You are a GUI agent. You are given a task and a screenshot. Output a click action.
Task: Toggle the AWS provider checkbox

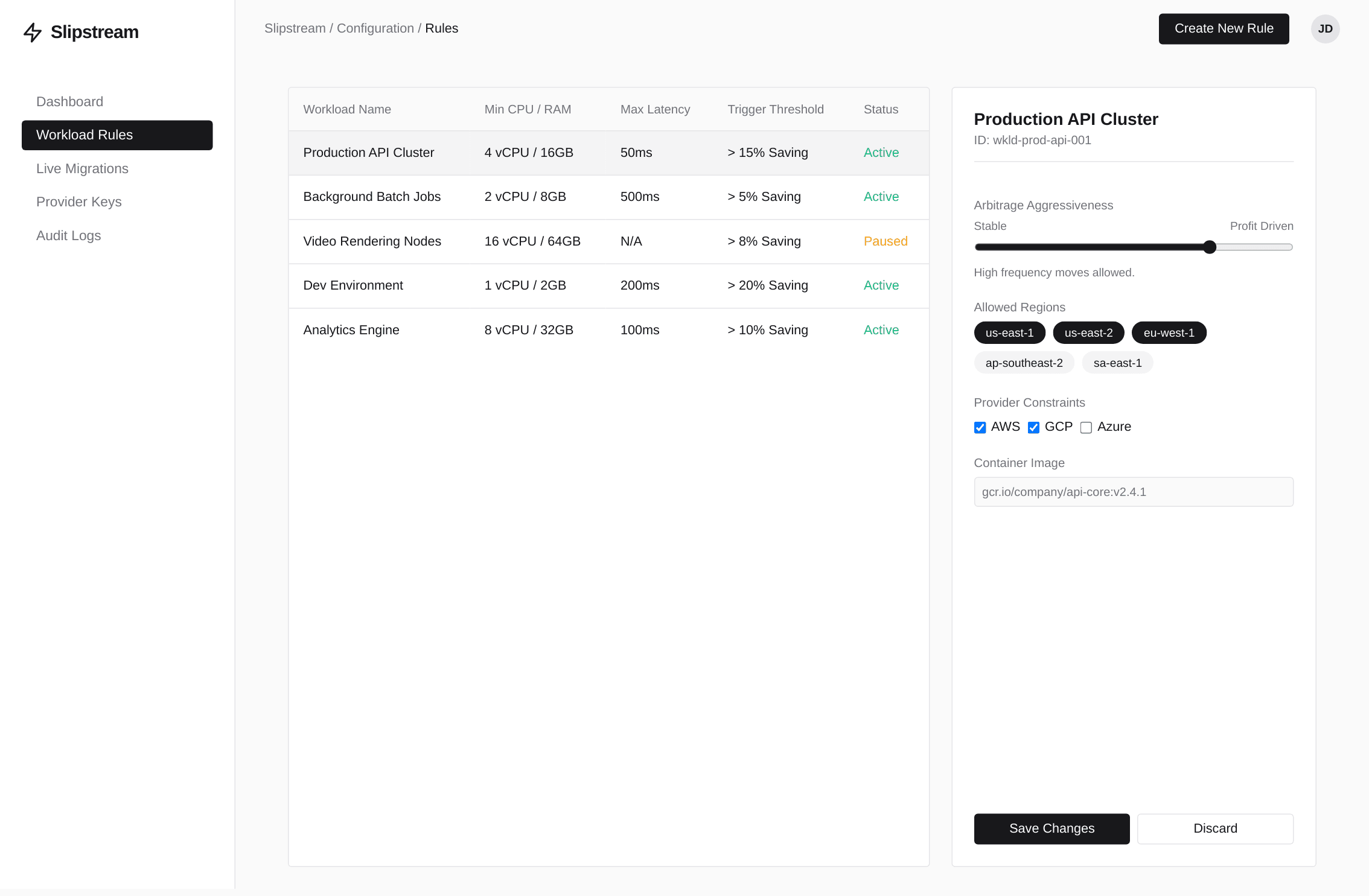980,428
